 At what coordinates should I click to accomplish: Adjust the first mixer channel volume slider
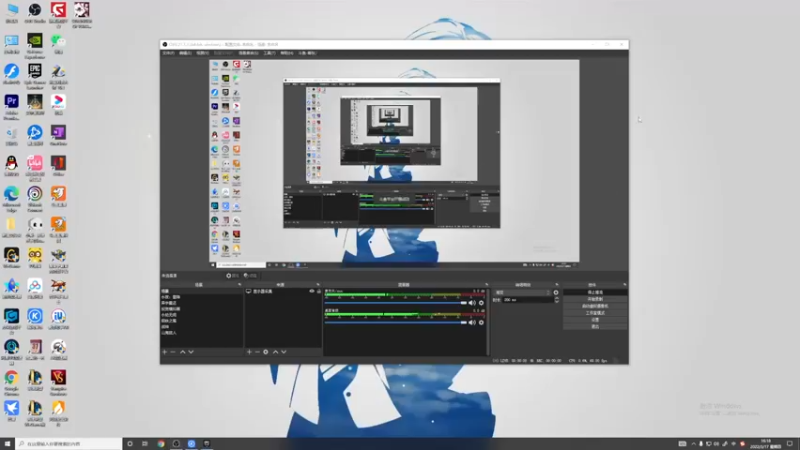[396, 303]
